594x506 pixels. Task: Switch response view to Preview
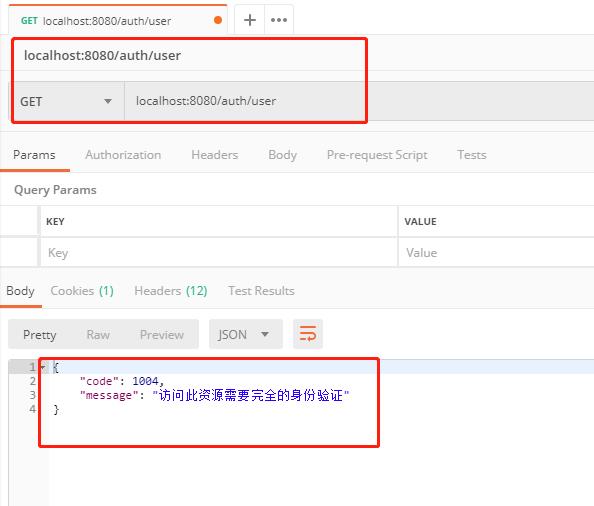[x=162, y=334]
